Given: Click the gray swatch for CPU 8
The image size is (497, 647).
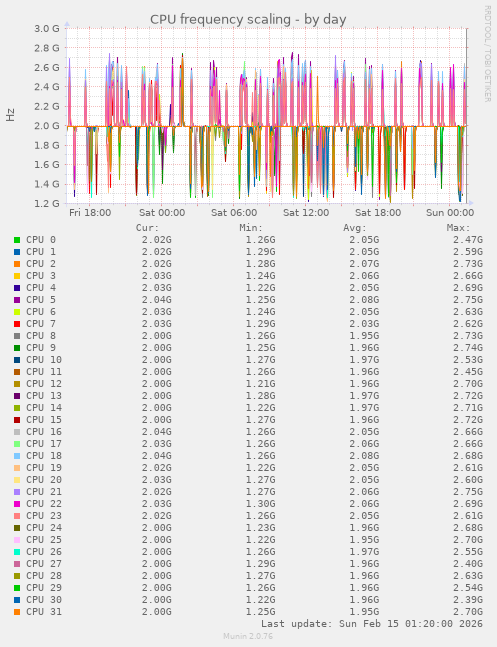Looking at the screenshot, I should click(x=17, y=336).
